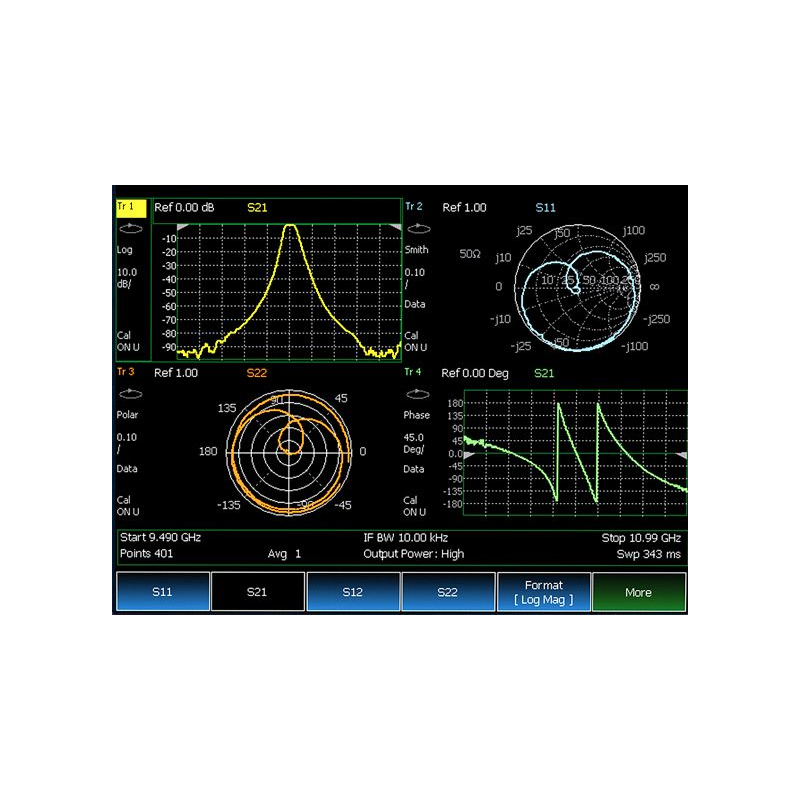This screenshot has height=800, width=800.
Task: Click the polar S22 plot
Action: 289,453
